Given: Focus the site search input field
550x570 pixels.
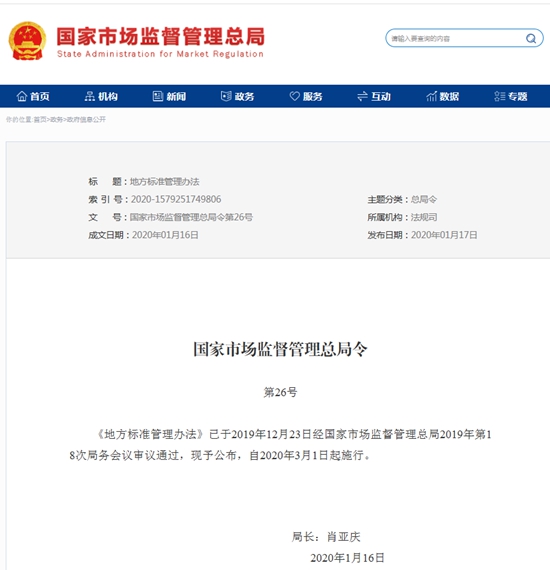Looking at the screenshot, I should pyautogui.click(x=464, y=38).
